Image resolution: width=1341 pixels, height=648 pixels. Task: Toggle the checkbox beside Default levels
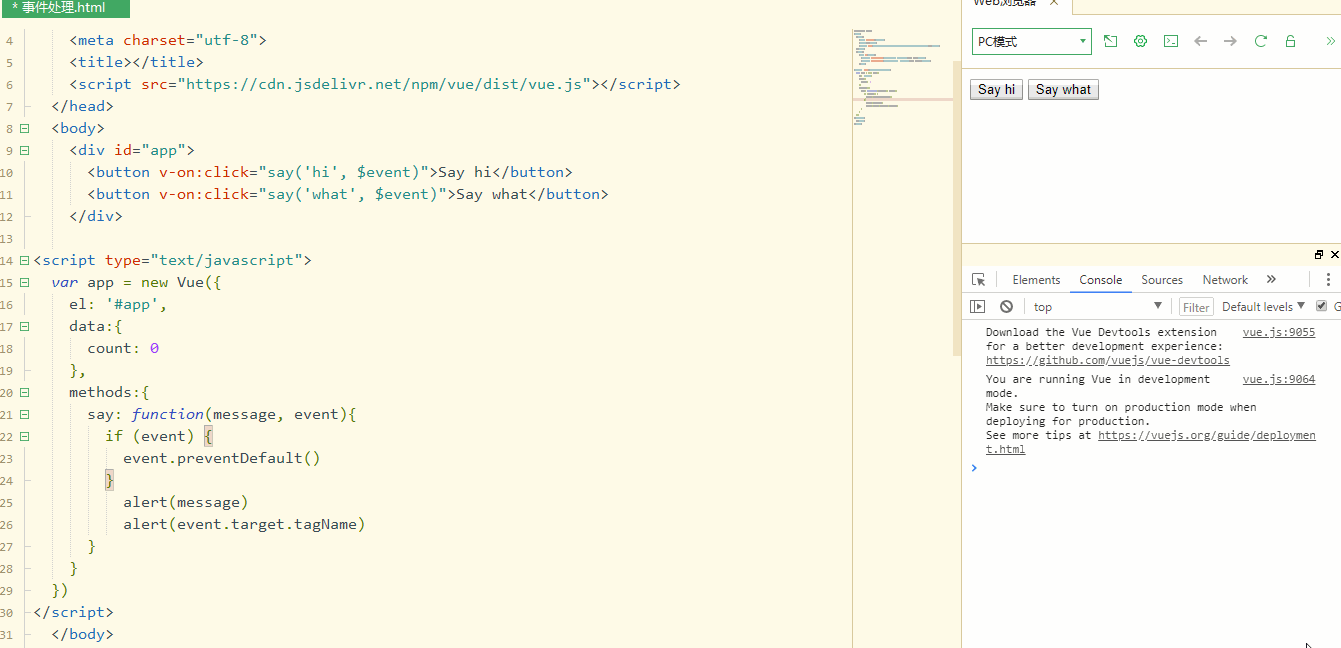coord(1322,306)
